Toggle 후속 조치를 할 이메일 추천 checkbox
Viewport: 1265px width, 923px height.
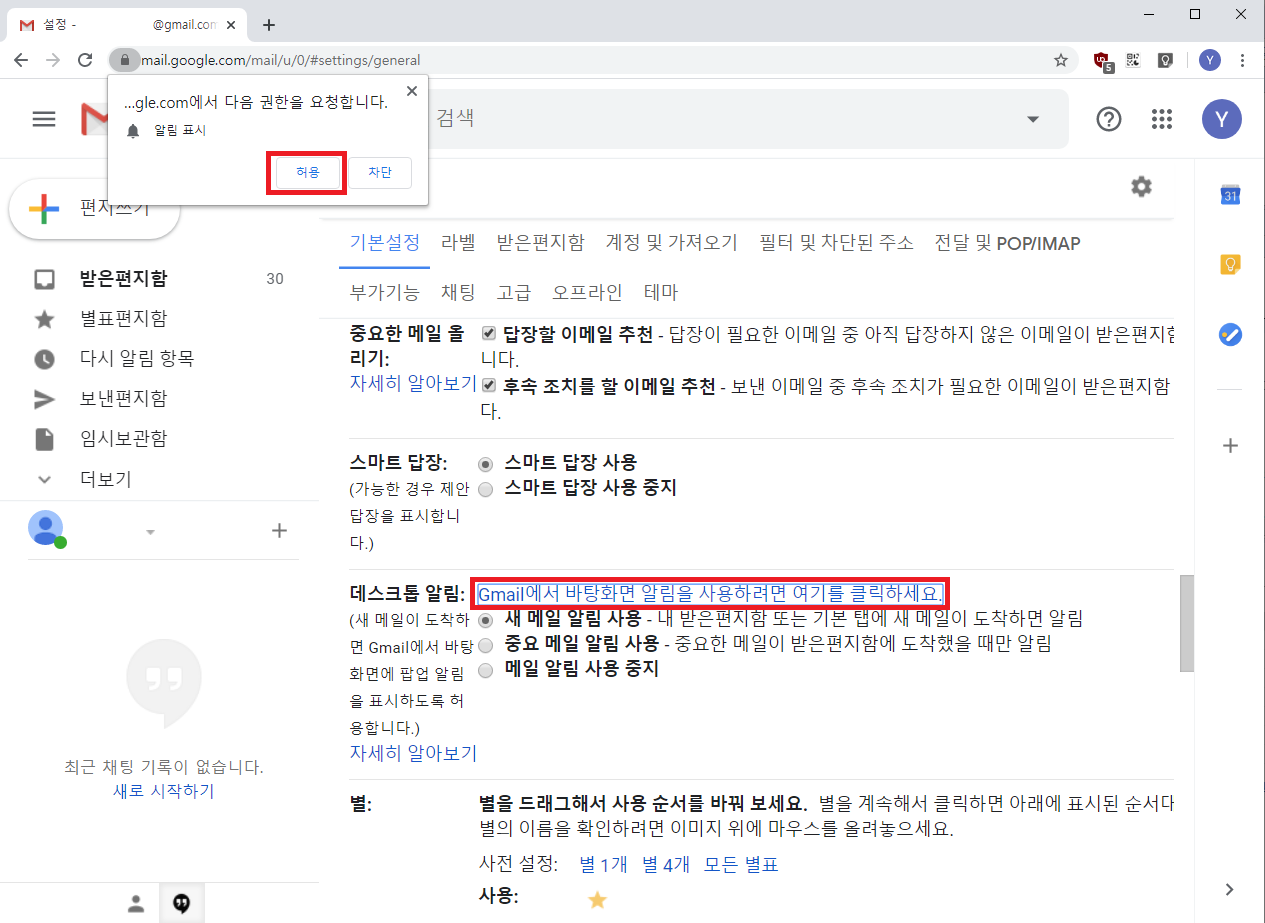click(x=489, y=385)
